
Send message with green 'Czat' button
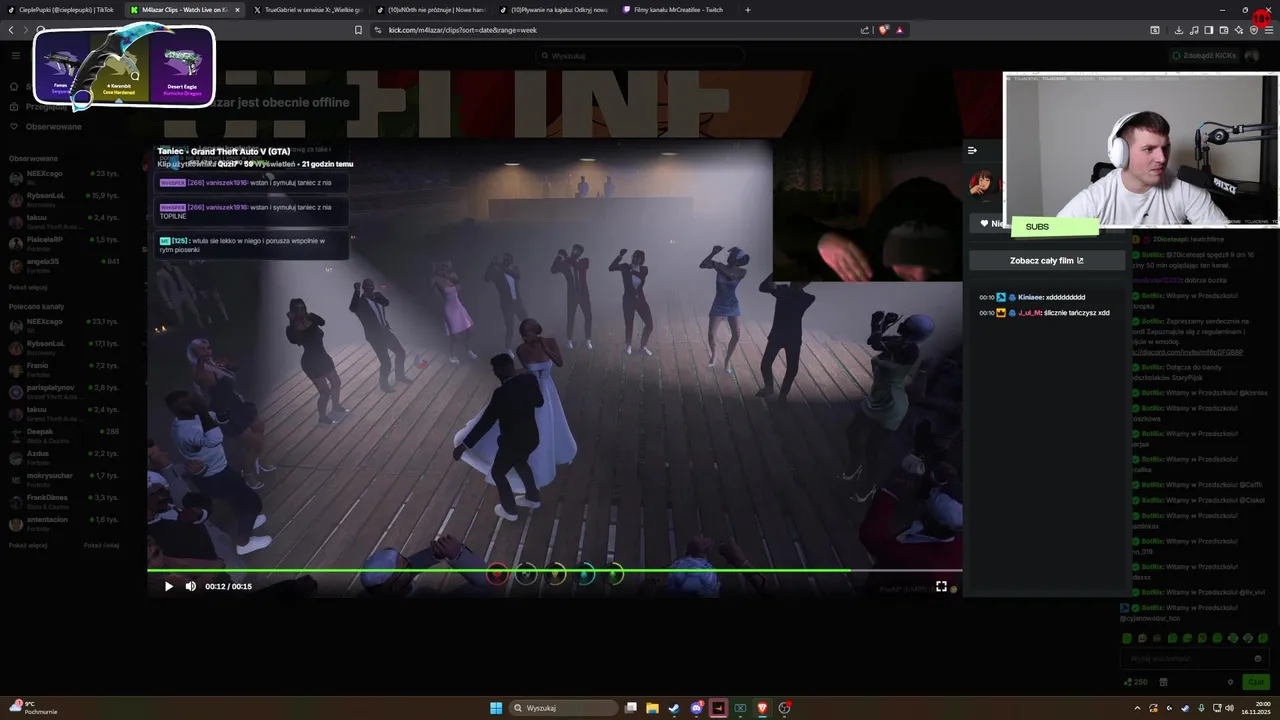click(1255, 682)
